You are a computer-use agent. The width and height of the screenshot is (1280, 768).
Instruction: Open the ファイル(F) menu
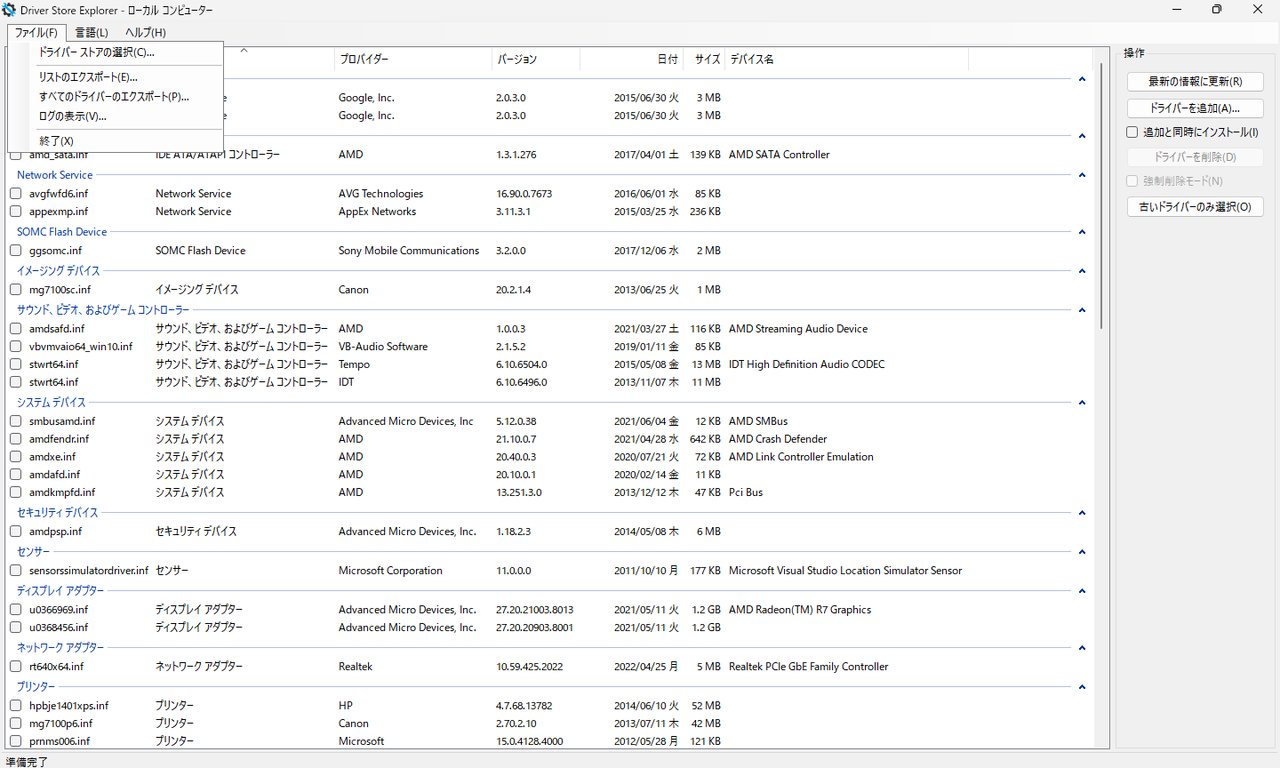click(x=36, y=33)
